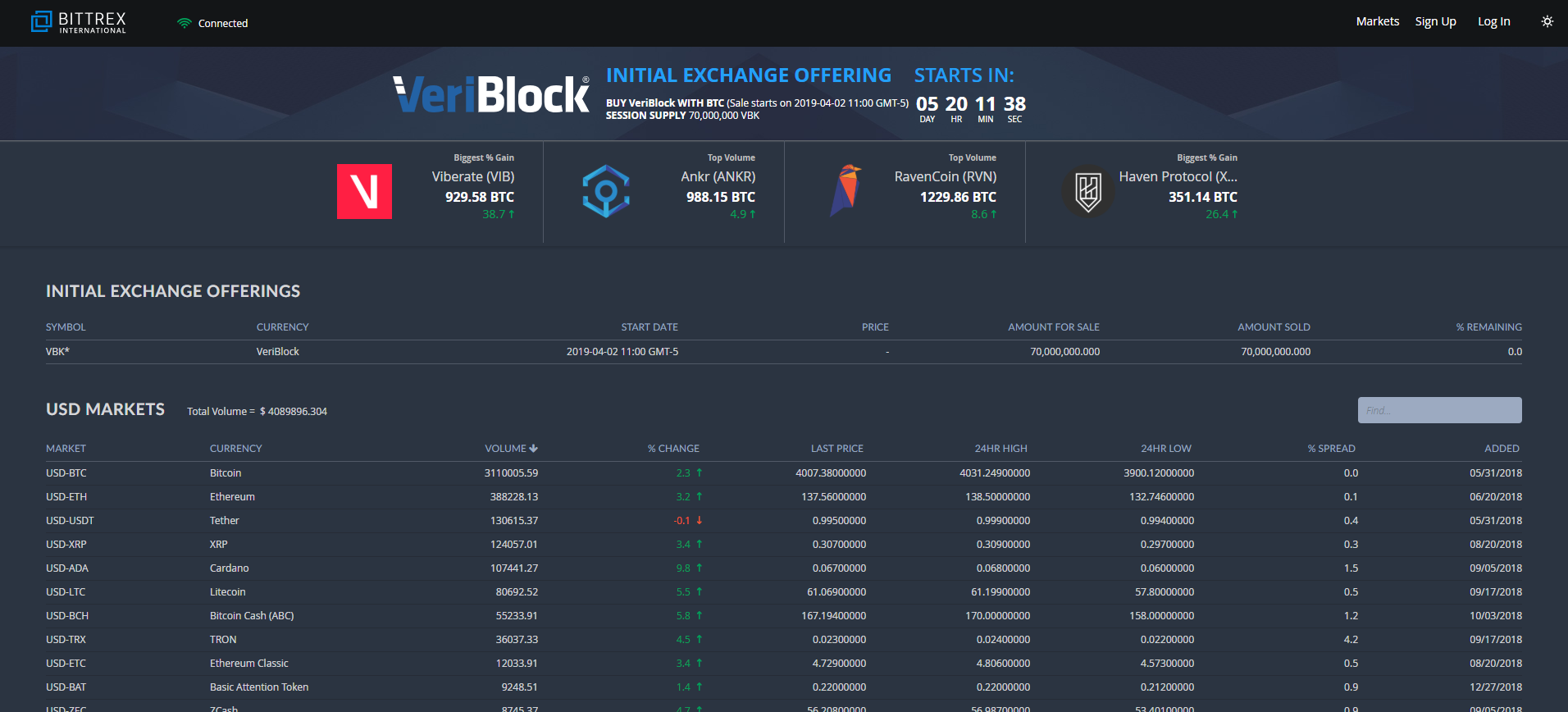Click the VBK* symbol in IEO table
Screen dimensions: 1568x712
point(57,352)
